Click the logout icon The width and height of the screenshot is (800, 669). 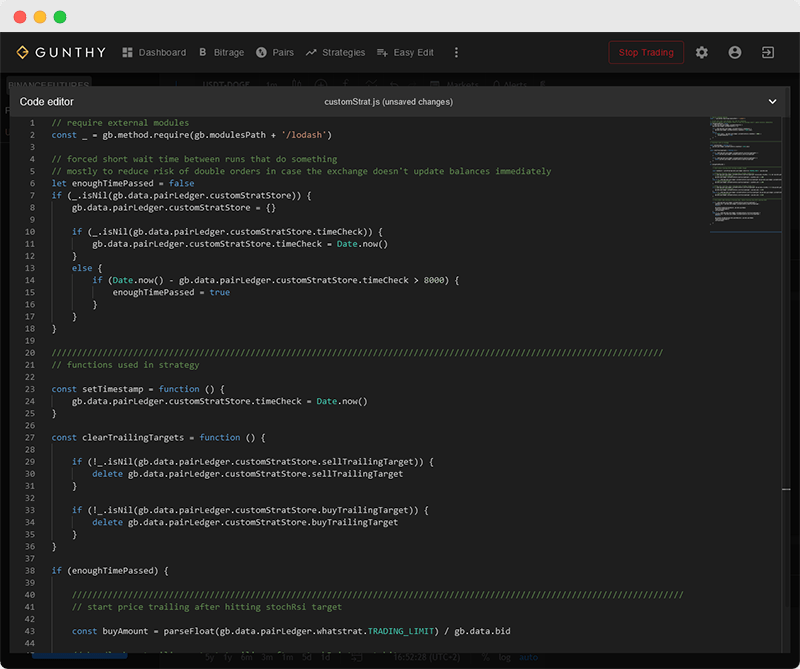768,53
